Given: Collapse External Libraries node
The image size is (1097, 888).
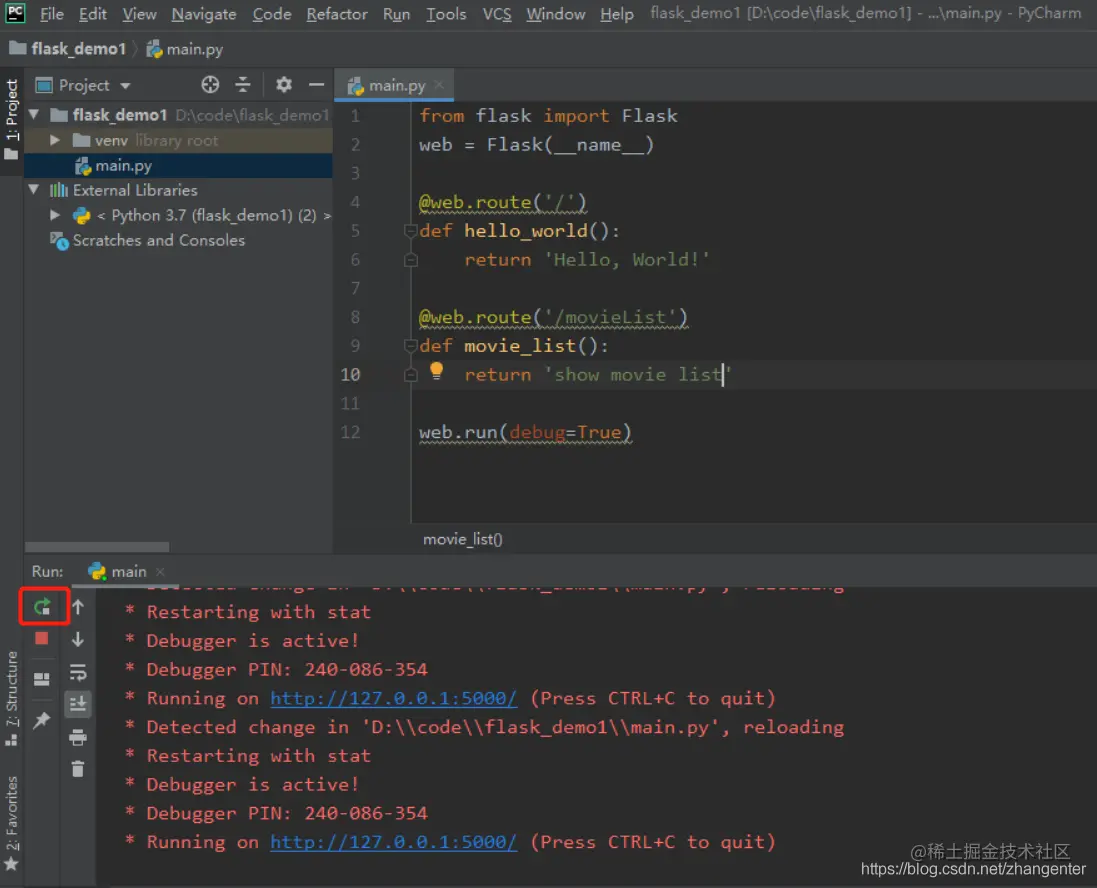Looking at the screenshot, I should (34, 190).
